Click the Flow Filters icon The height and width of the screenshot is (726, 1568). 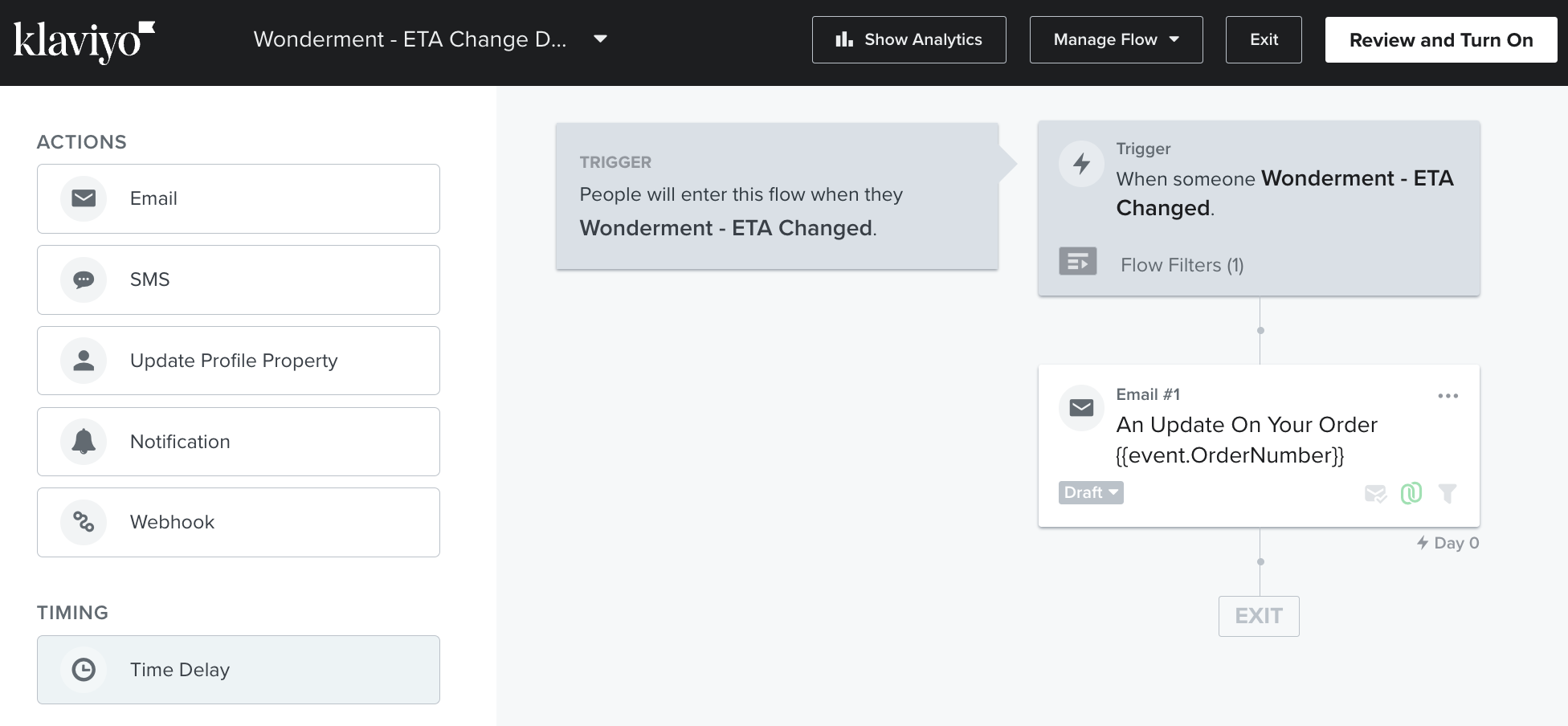(x=1078, y=261)
